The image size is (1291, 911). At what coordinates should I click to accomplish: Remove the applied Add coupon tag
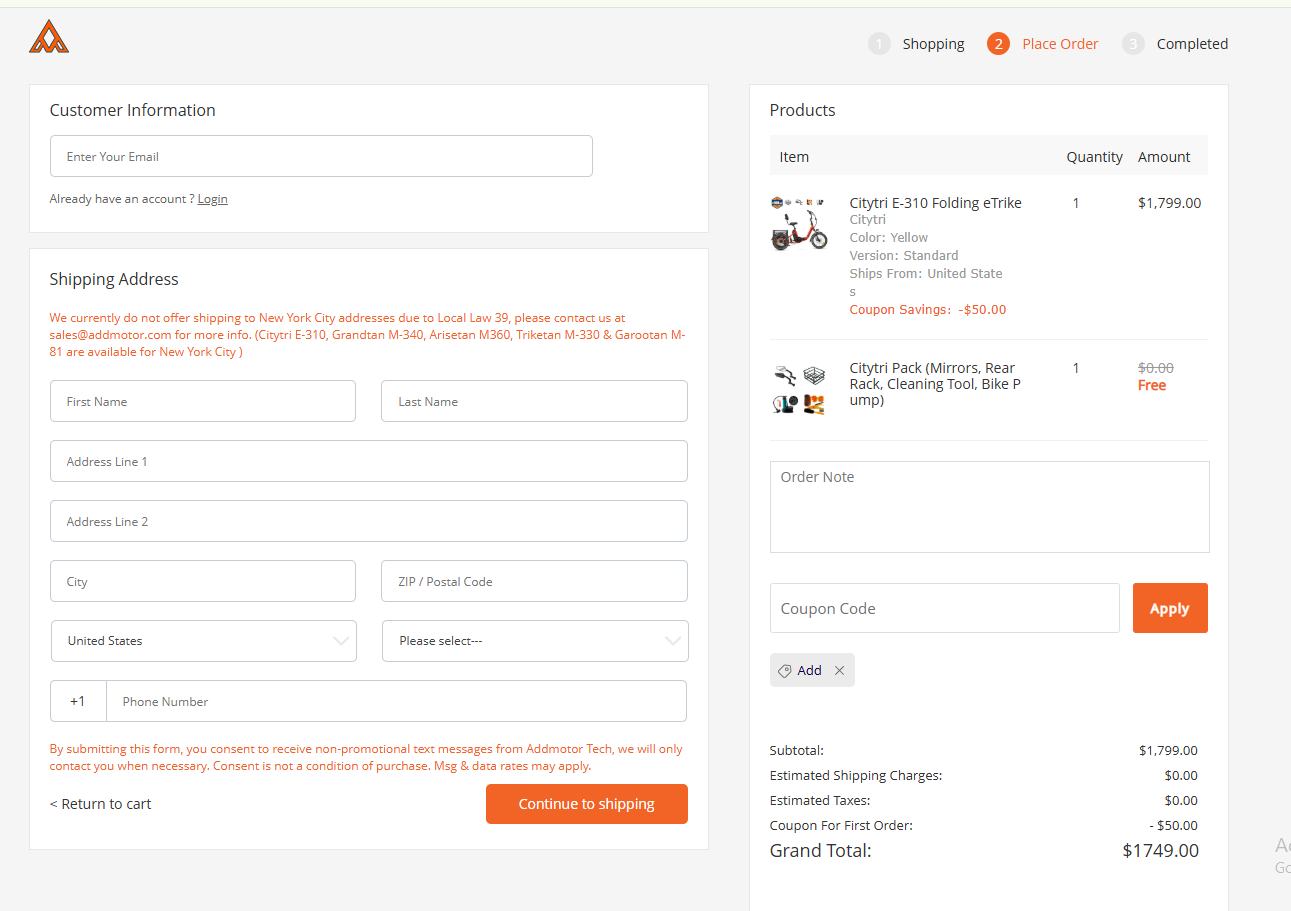(x=839, y=671)
